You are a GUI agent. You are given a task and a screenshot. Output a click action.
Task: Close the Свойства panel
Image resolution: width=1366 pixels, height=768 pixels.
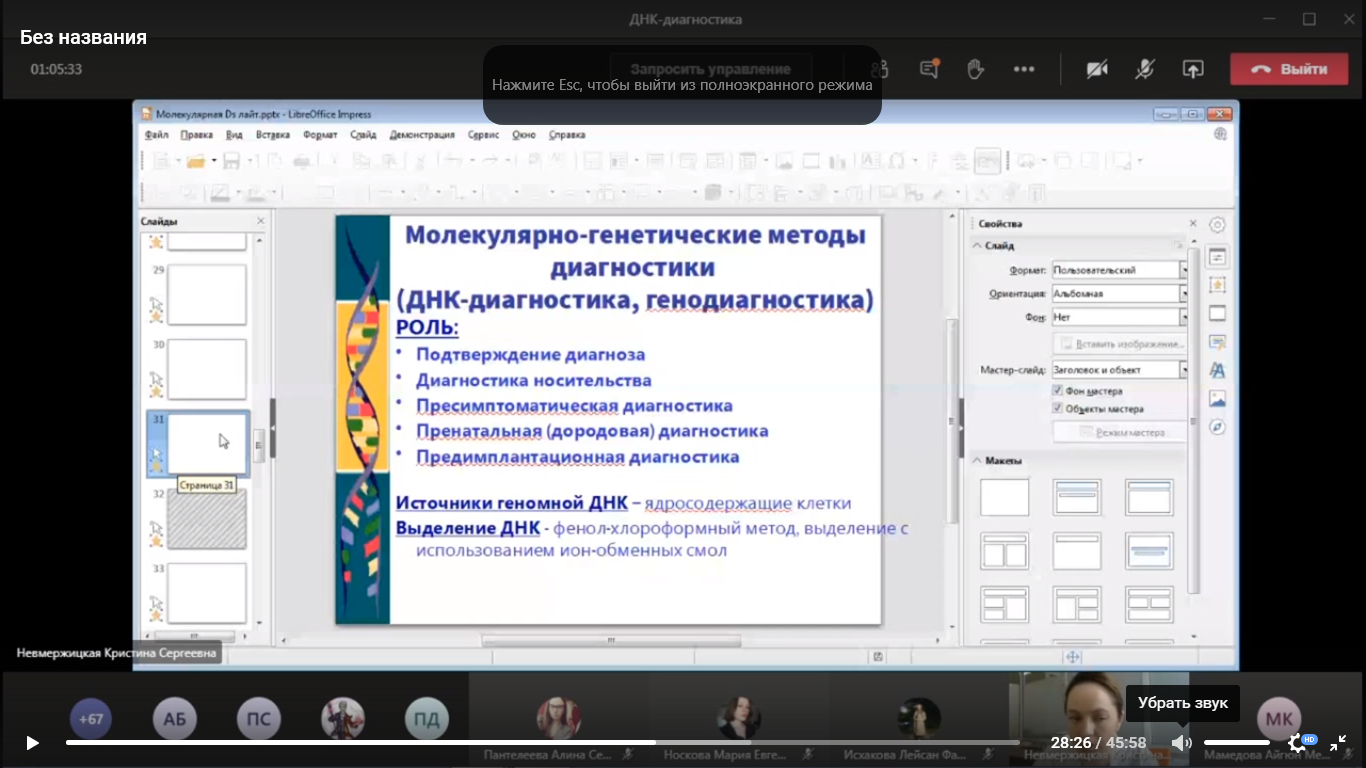(x=1192, y=224)
